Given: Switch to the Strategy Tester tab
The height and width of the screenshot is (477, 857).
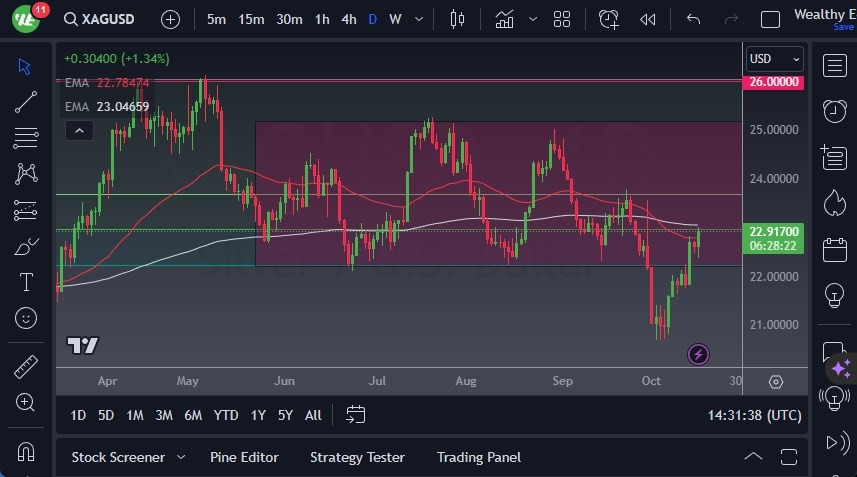Looking at the screenshot, I should 357,457.
